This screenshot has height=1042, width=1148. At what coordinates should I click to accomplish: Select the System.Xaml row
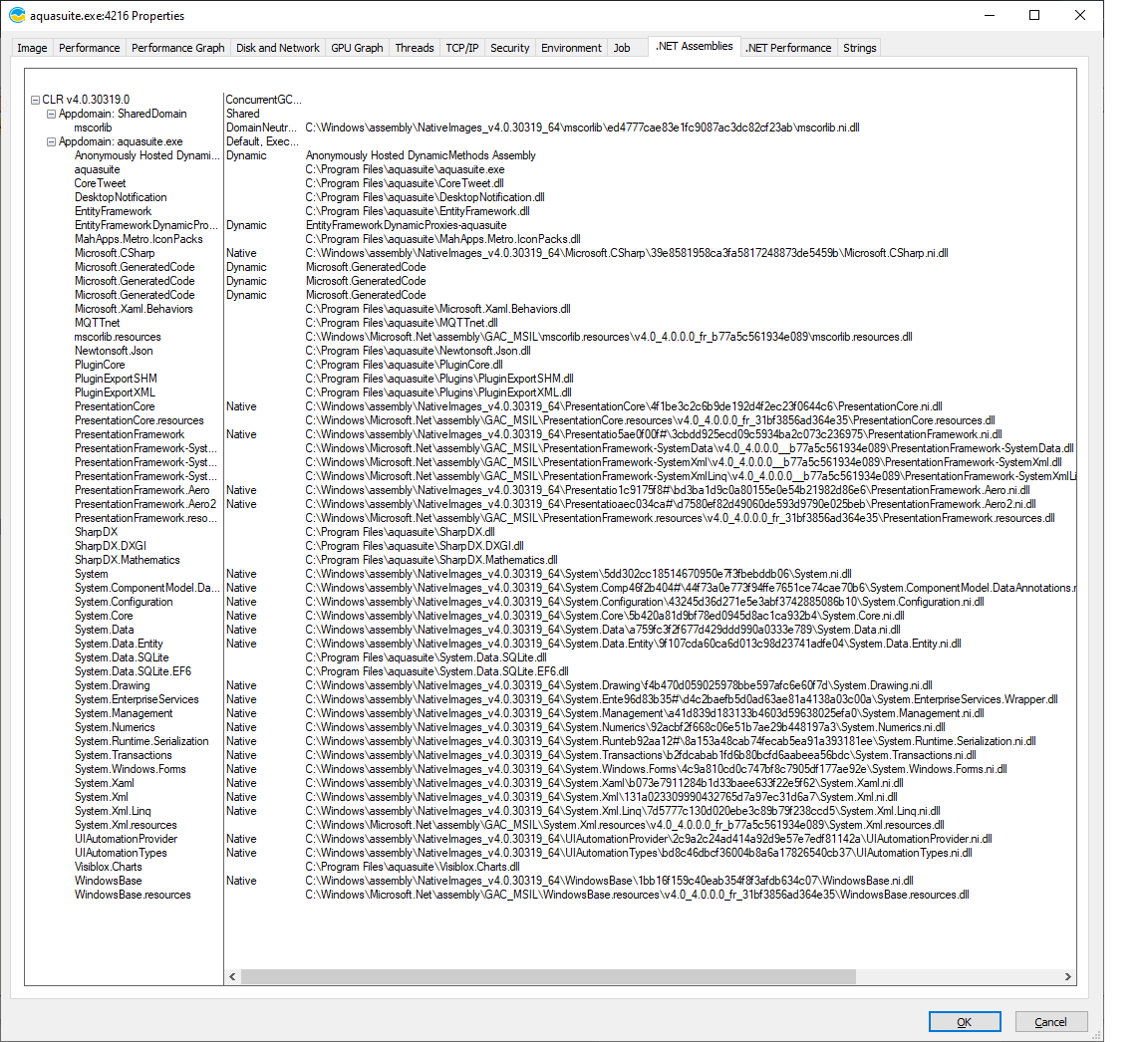[x=105, y=783]
